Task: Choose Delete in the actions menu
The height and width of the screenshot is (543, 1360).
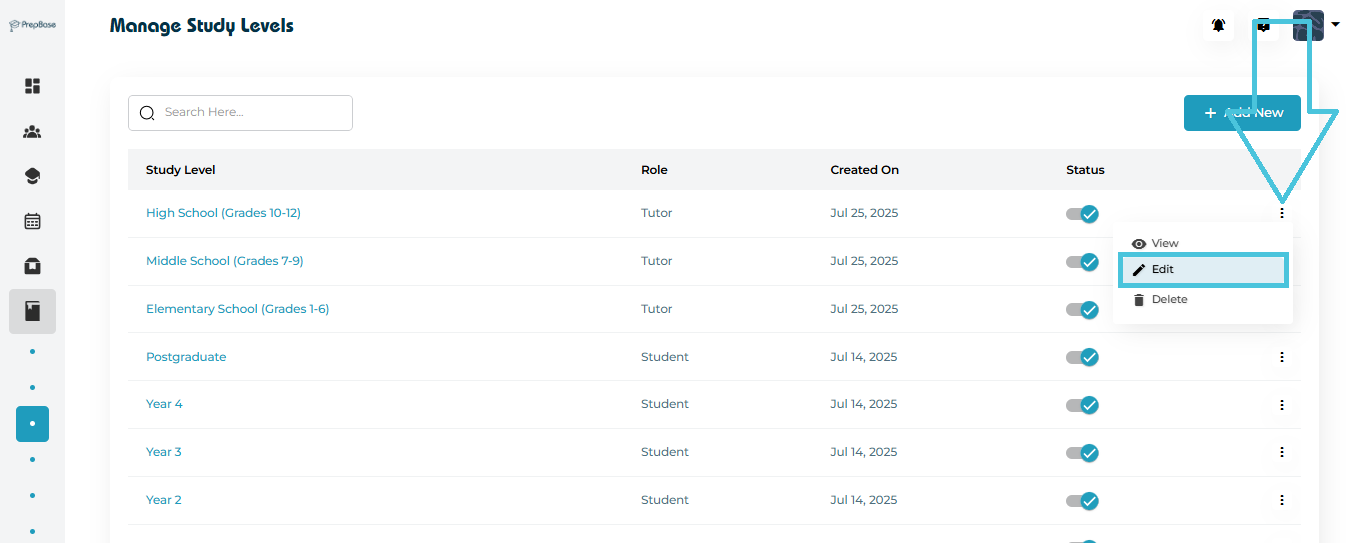Action: click(x=1168, y=300)
